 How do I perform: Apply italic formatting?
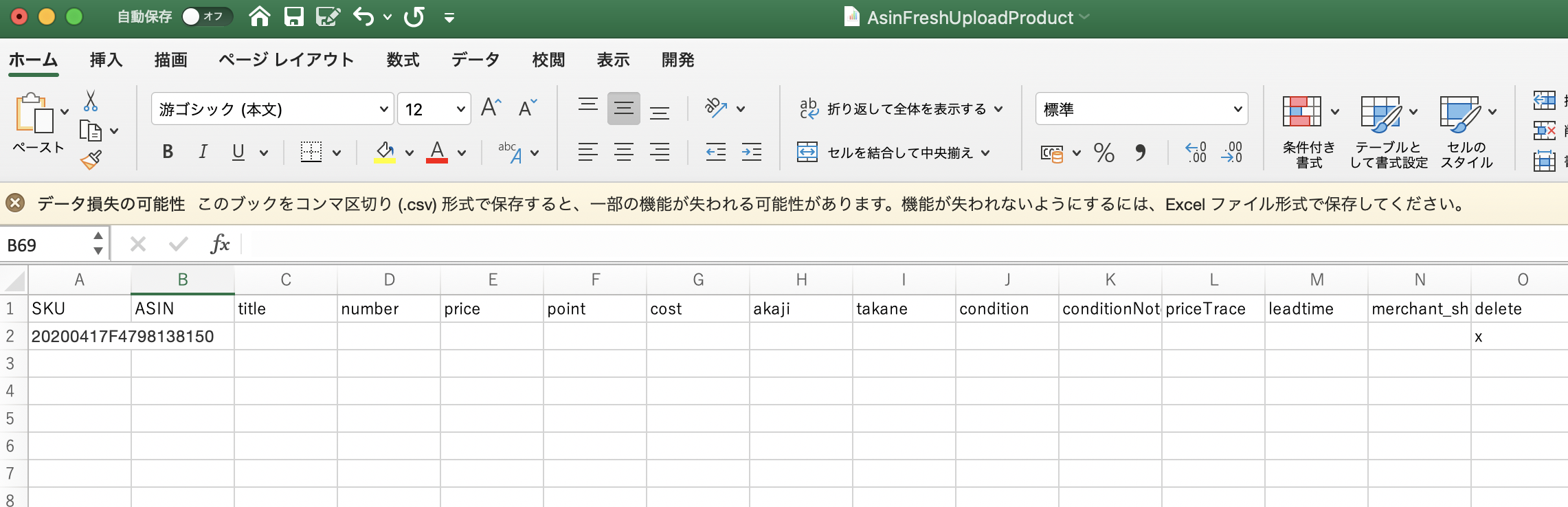[203, 152]
